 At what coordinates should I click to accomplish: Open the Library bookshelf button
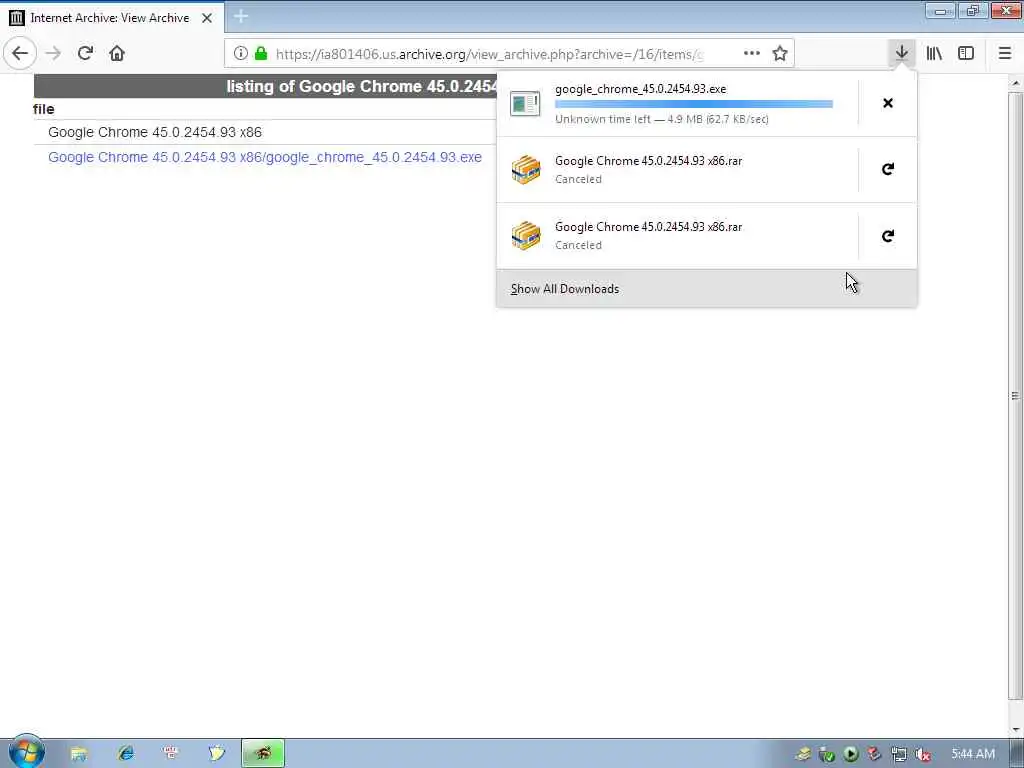(934, 53)
